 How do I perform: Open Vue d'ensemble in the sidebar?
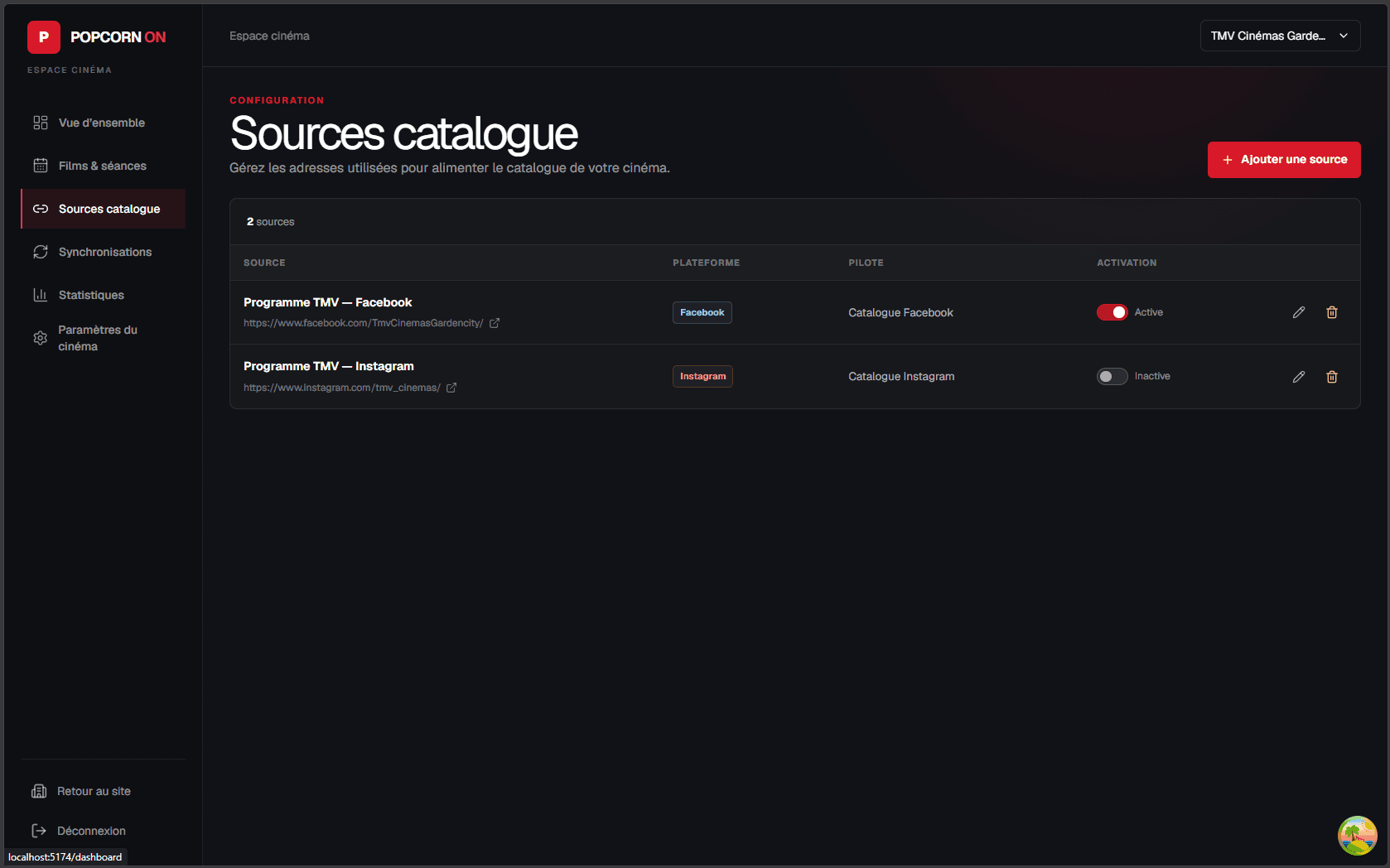(x=103, y=123)
